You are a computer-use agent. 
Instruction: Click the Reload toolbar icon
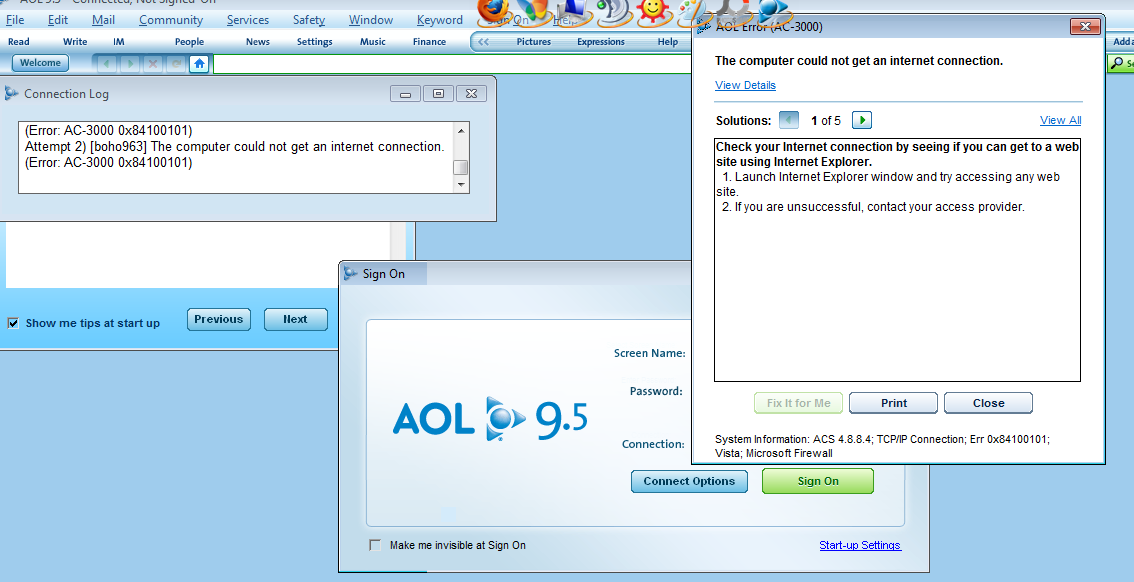tap(175, 64)
